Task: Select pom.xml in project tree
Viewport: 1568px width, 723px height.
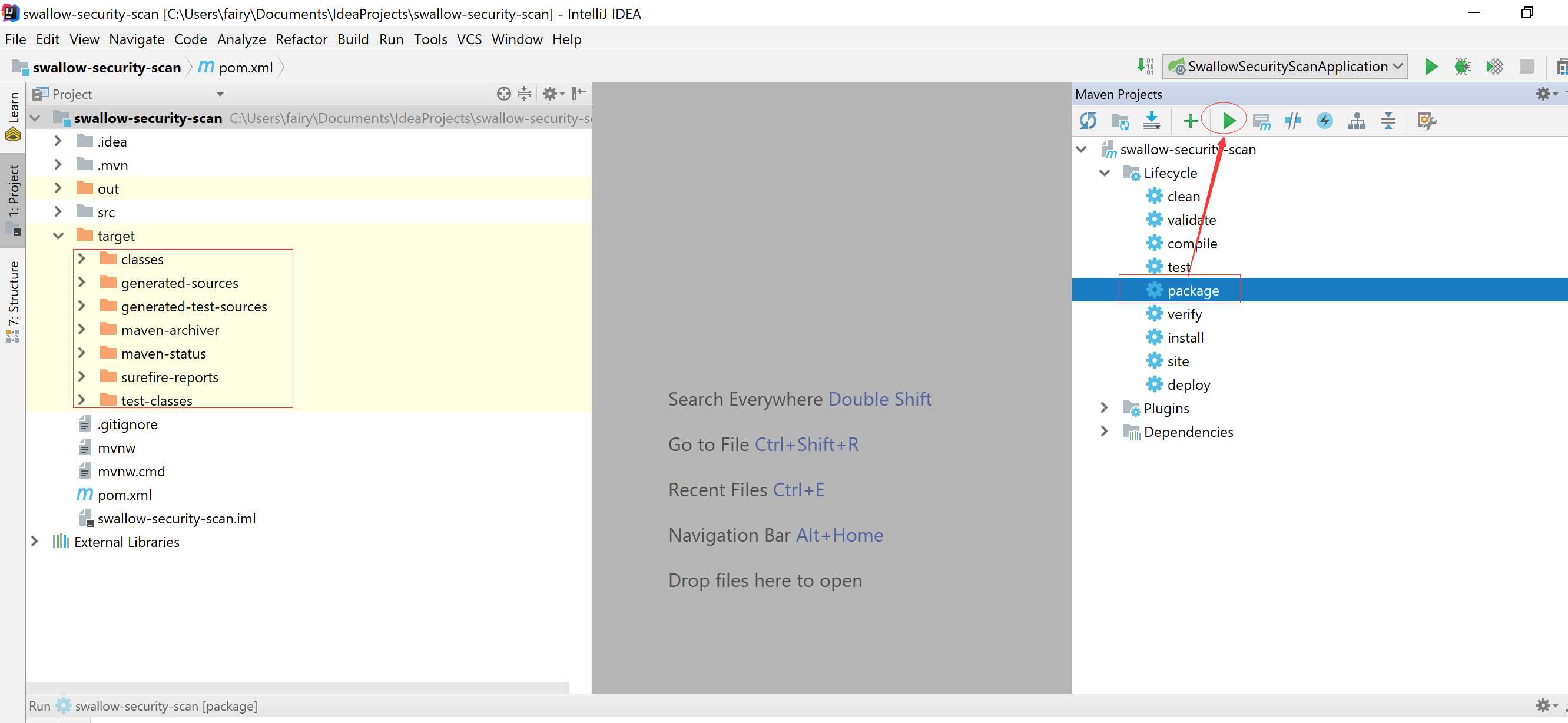Action: pos(114,495)
